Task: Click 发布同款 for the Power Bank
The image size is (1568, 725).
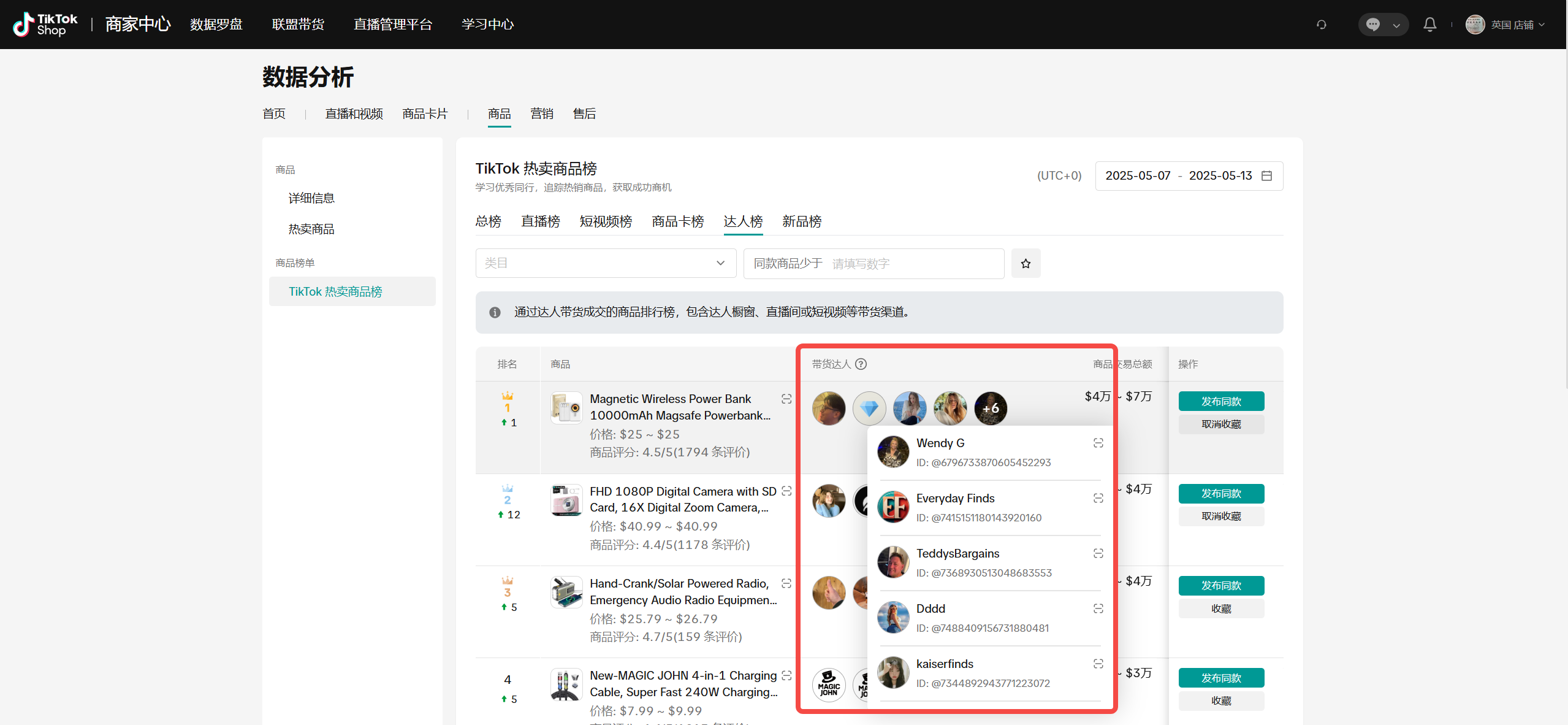Action: pos(1220,402)
